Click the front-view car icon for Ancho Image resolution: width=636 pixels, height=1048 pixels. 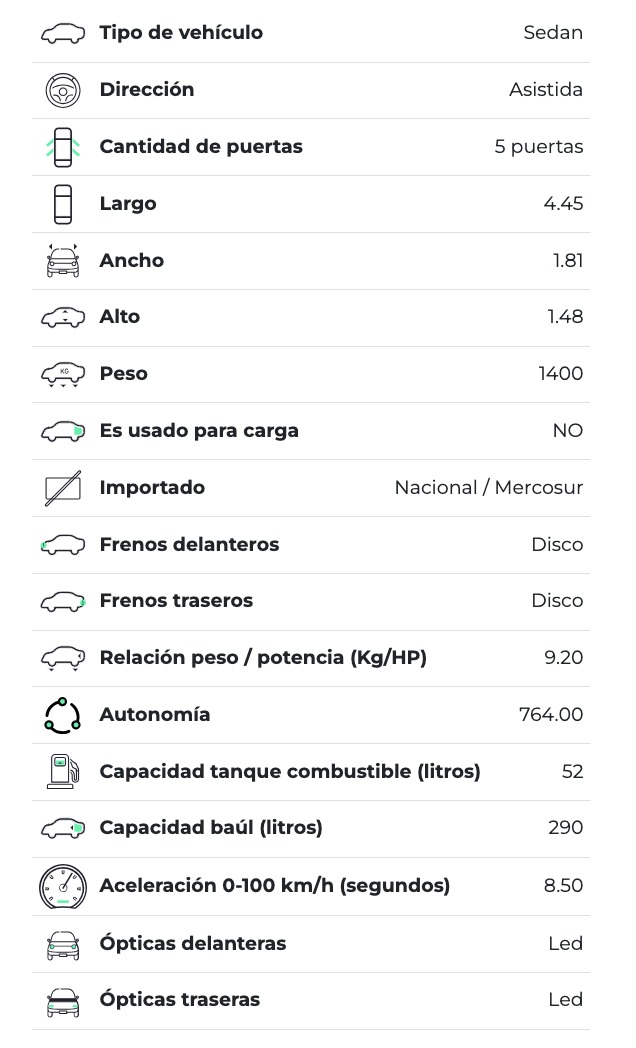coord(63,261)
